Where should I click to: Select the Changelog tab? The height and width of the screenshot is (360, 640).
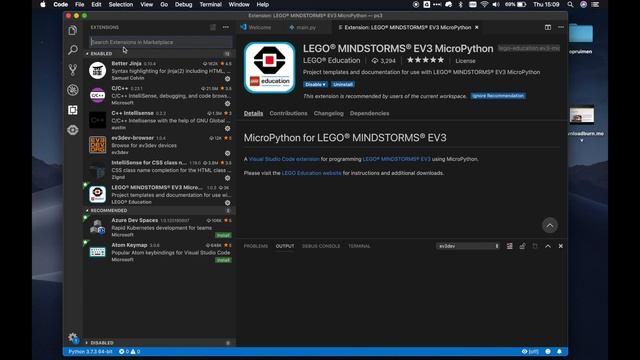(329, 113)
